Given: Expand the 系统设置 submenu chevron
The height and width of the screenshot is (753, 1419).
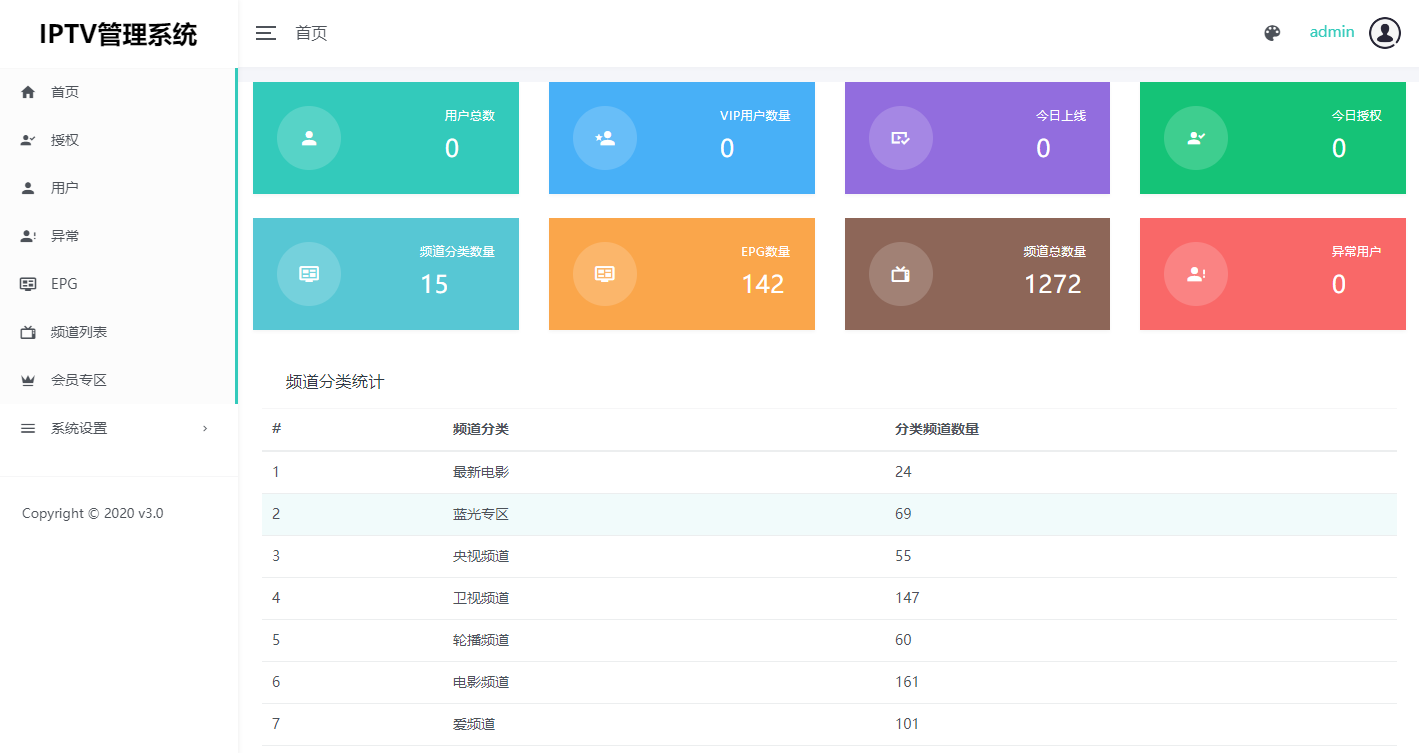Looking at the screenshot, I should coord(205,428).
